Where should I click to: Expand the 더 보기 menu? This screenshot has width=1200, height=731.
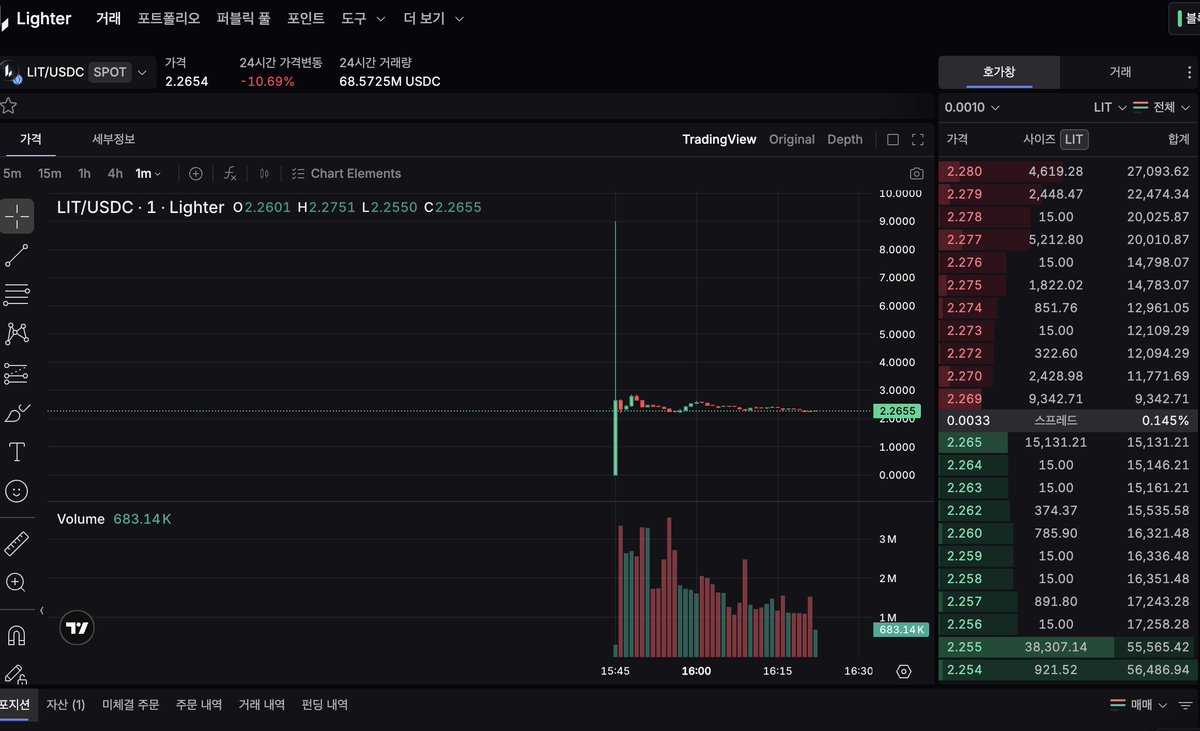[x=433, y=19]
